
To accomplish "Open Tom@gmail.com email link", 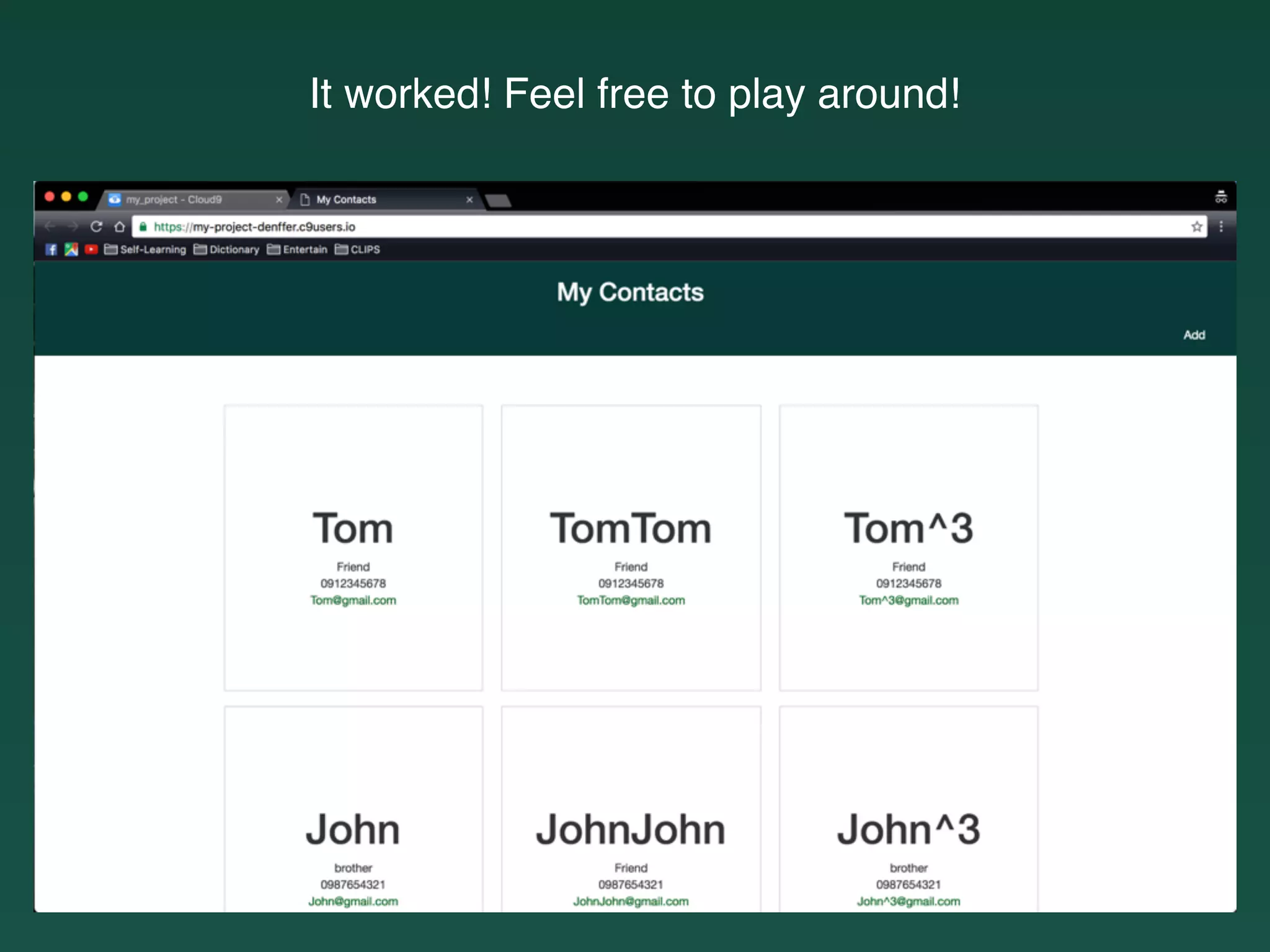I will [x=353, y=600].
